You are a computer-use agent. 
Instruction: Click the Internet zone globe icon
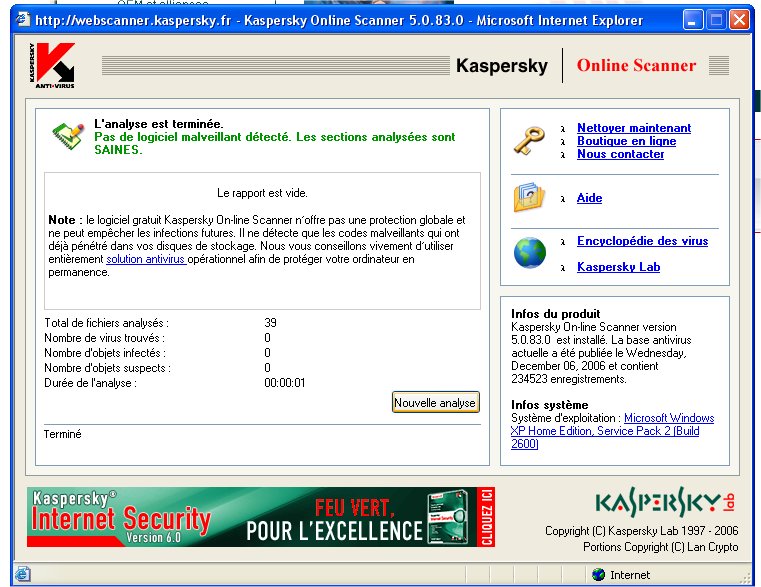click(x=598, y=575)
